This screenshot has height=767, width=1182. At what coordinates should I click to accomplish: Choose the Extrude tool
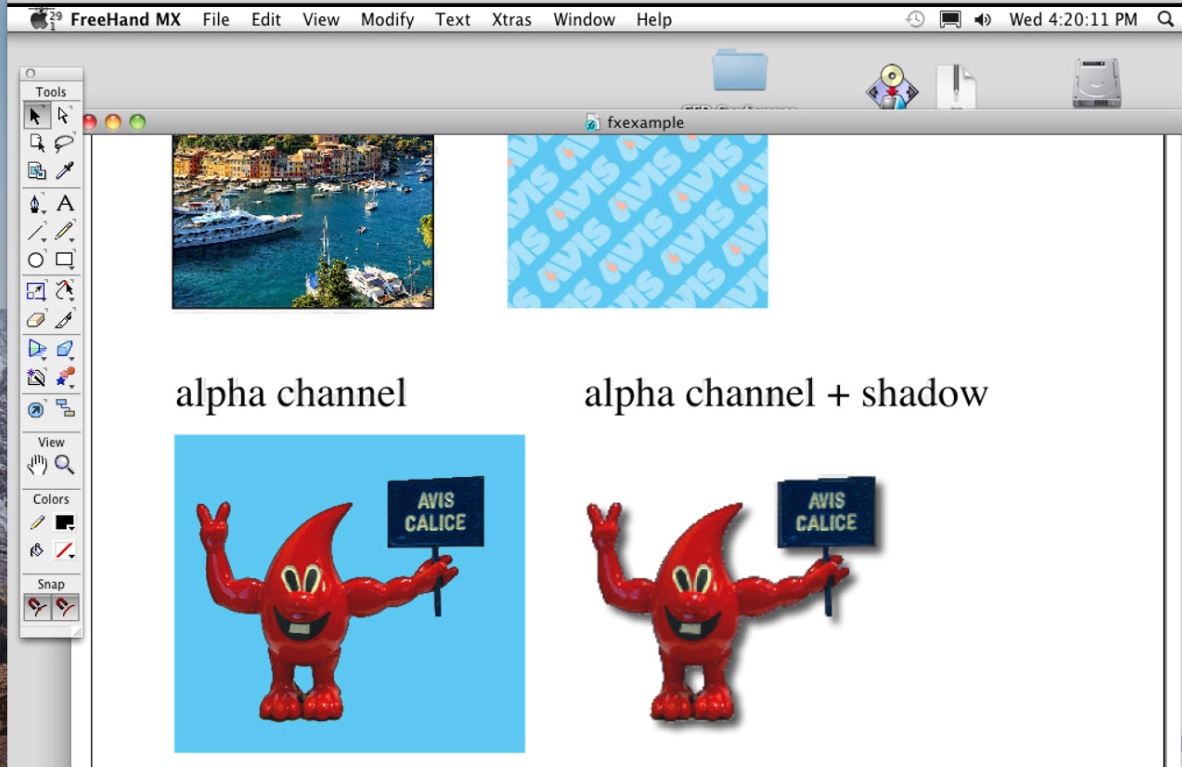point(64,348)
